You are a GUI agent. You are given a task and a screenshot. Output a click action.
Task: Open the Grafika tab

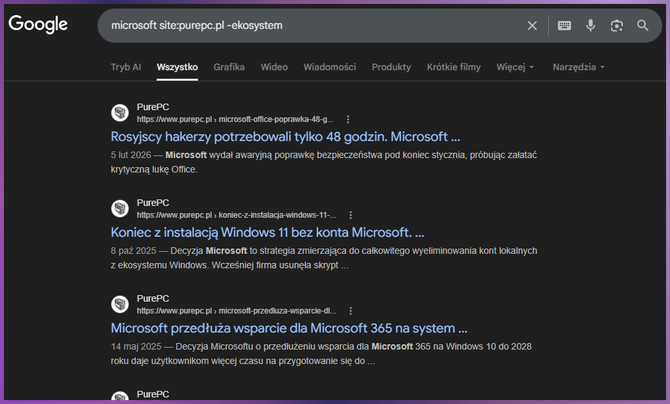pyautogui.click(x=229, y=67)
